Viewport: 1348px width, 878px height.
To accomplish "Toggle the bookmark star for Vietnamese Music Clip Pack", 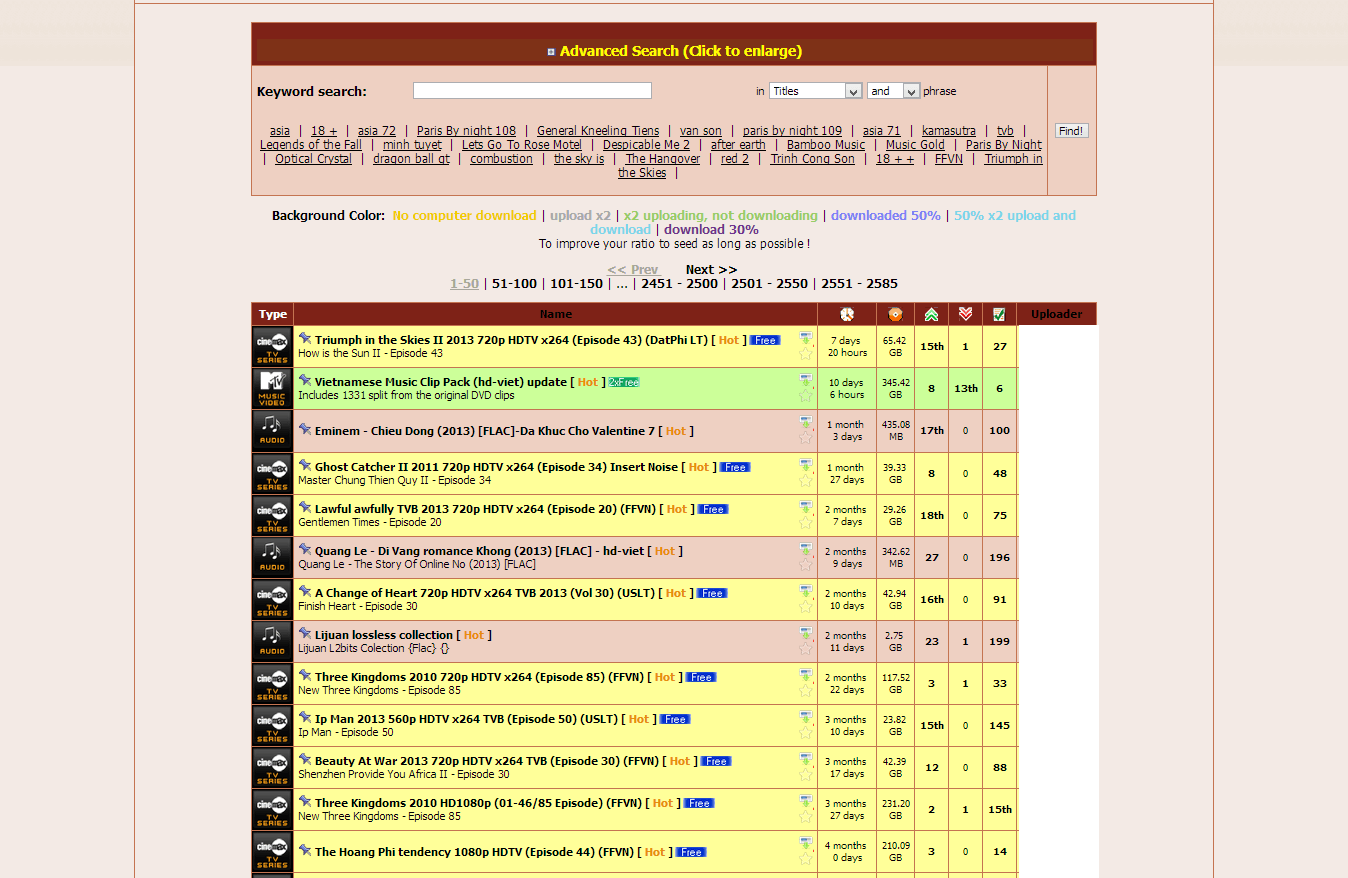I will tap(806, 396).
